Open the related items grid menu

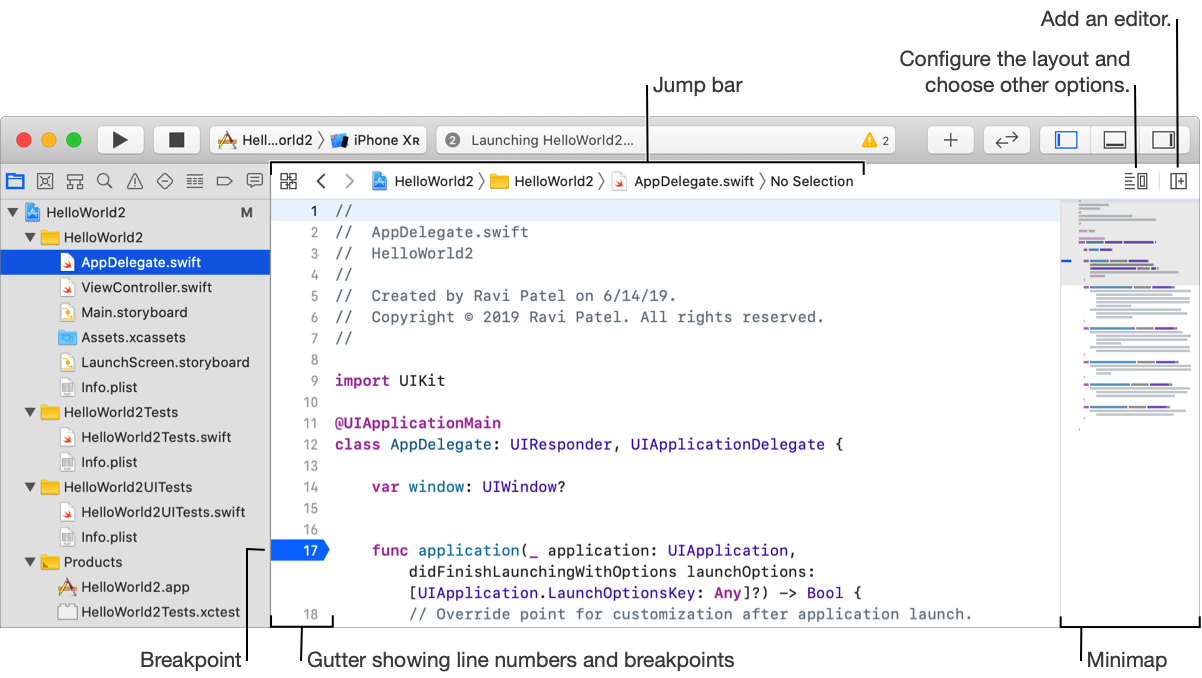[289, 181]
